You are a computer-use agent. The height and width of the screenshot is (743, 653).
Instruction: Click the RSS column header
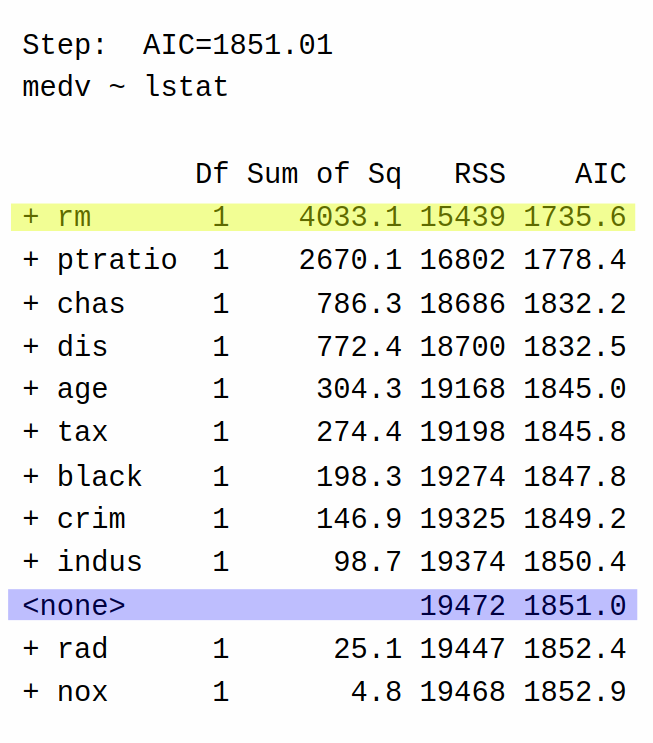[480, 173]
